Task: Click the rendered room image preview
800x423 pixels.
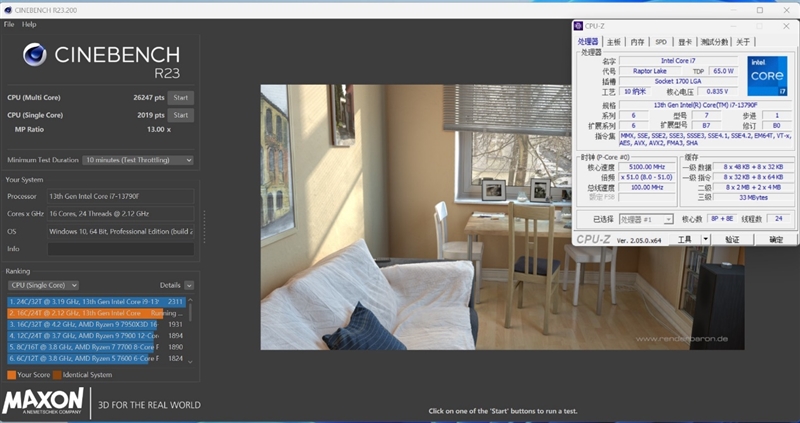Action: [x=502, y=217]
